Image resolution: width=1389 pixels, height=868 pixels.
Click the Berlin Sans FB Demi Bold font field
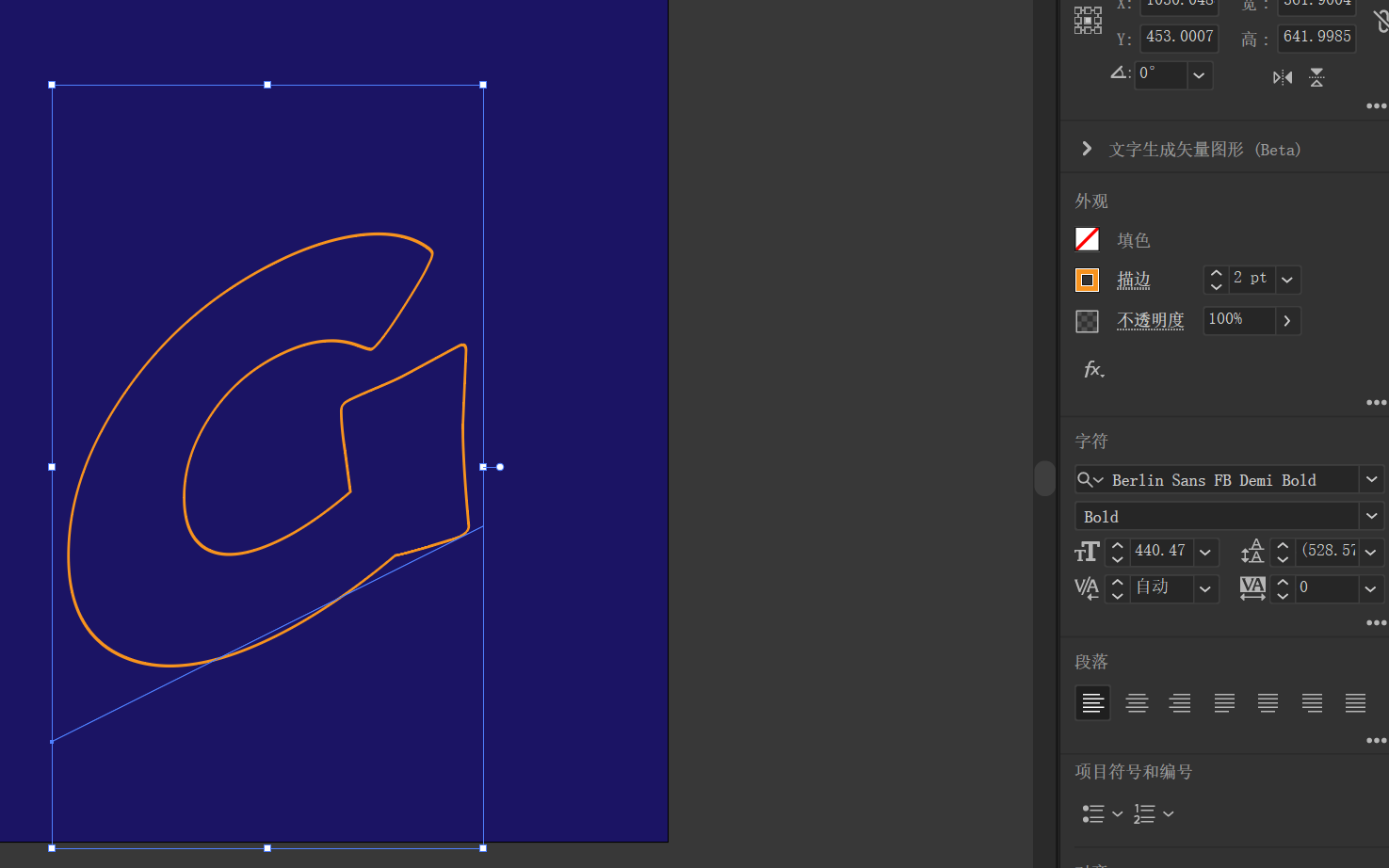1232,480
